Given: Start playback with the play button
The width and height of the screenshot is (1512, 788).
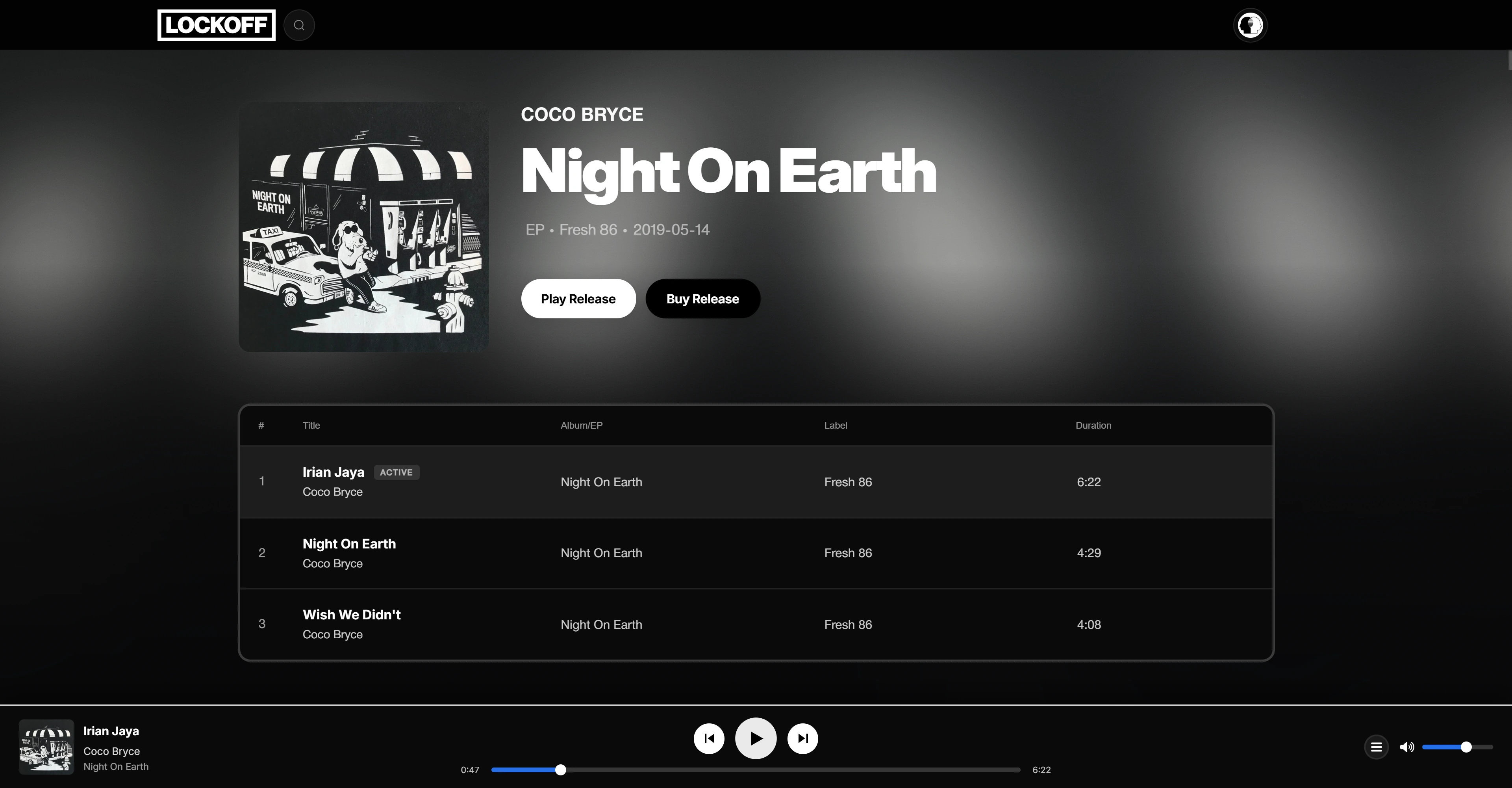Looking at the screenshot, I should point(756,738).
